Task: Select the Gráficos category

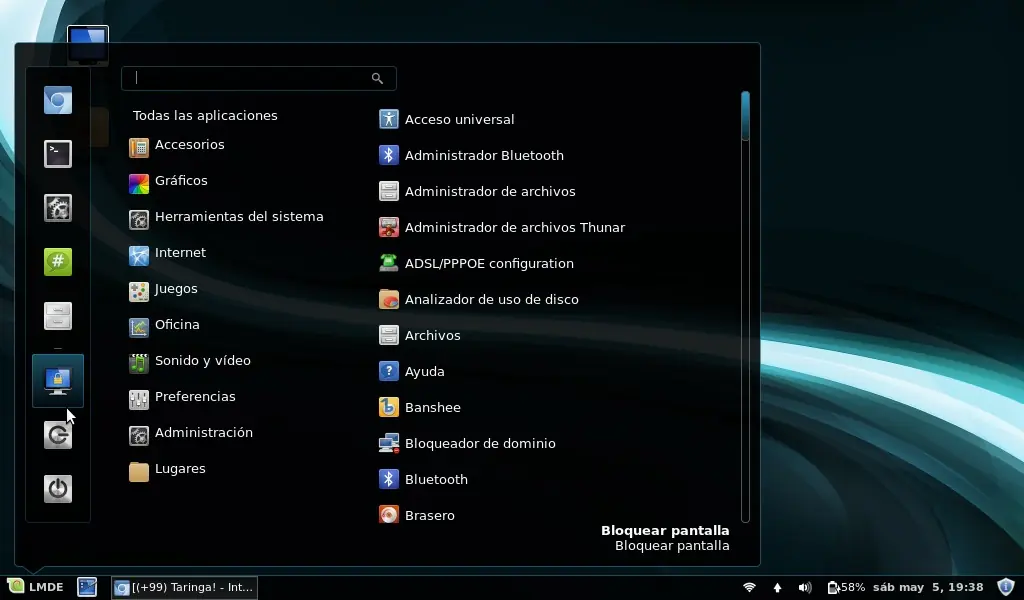Action: click(x=181, y=181)
